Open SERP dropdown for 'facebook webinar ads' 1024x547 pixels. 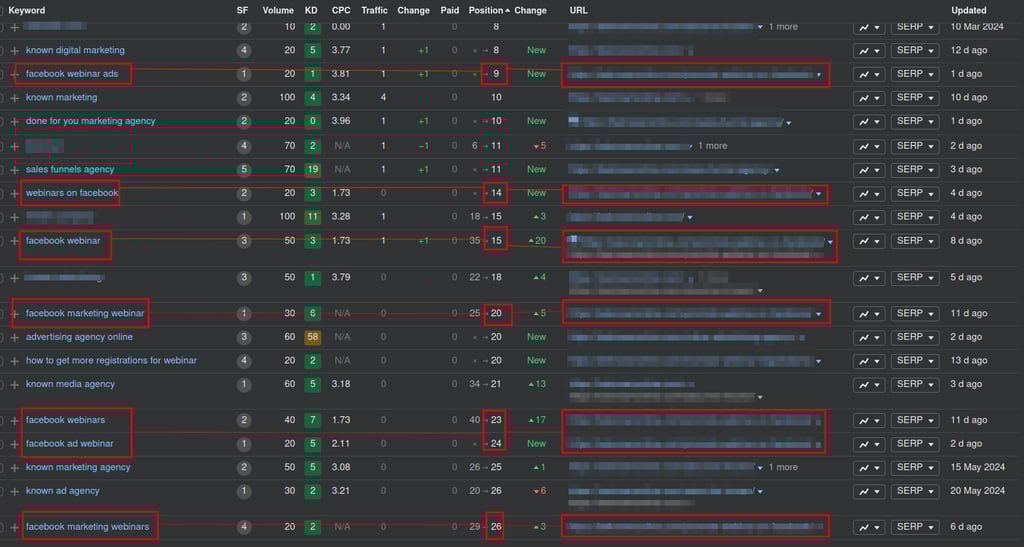(914, 74)
